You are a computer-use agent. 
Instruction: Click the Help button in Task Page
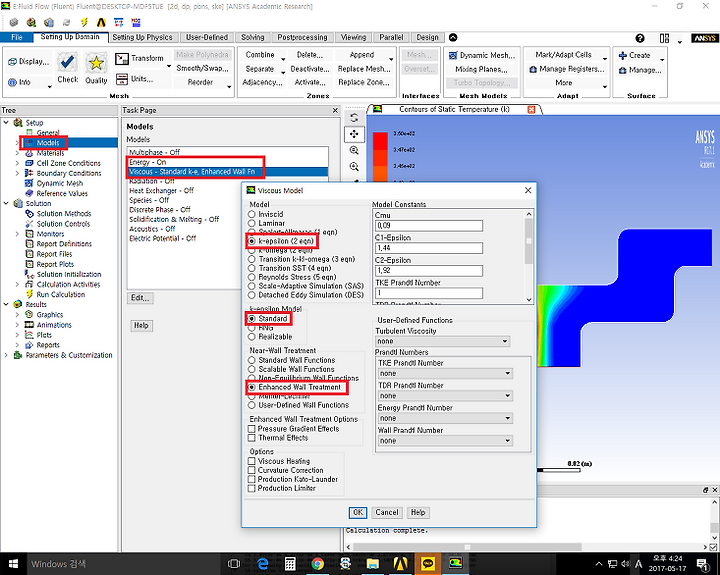141,326
